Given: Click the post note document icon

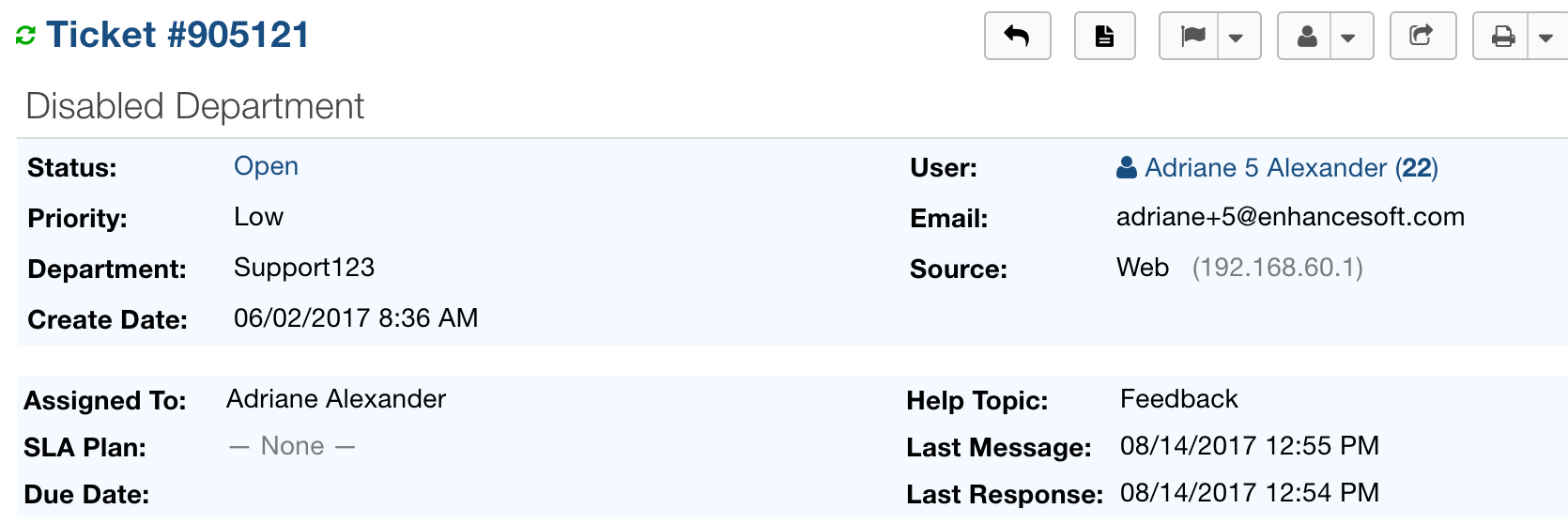Looking at the screenshot, I should (1104, 37).
